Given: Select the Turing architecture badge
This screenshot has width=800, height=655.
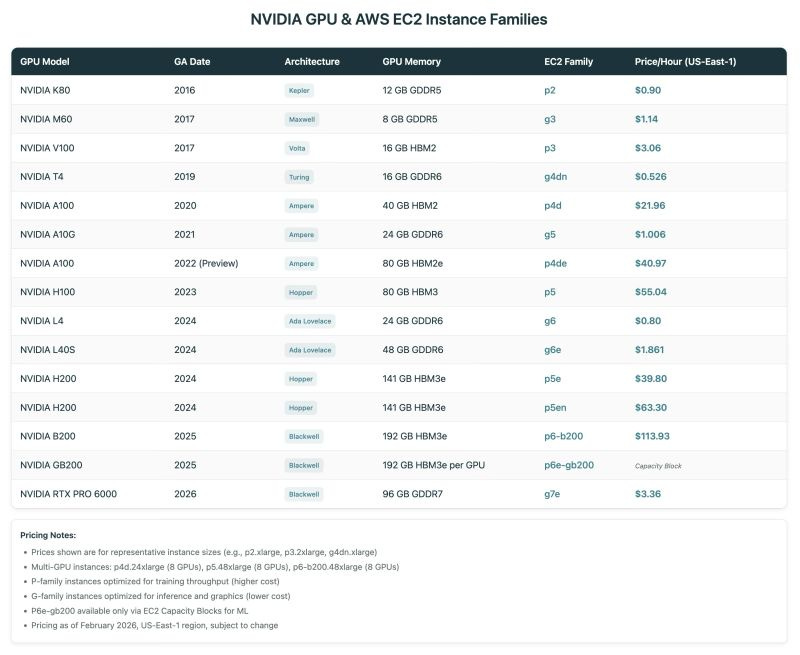Looking at the screenshot, I should click(299, 177).
